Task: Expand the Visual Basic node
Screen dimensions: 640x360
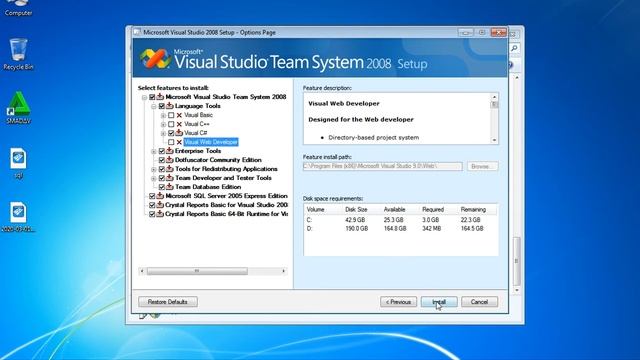Action: [163, 115]
